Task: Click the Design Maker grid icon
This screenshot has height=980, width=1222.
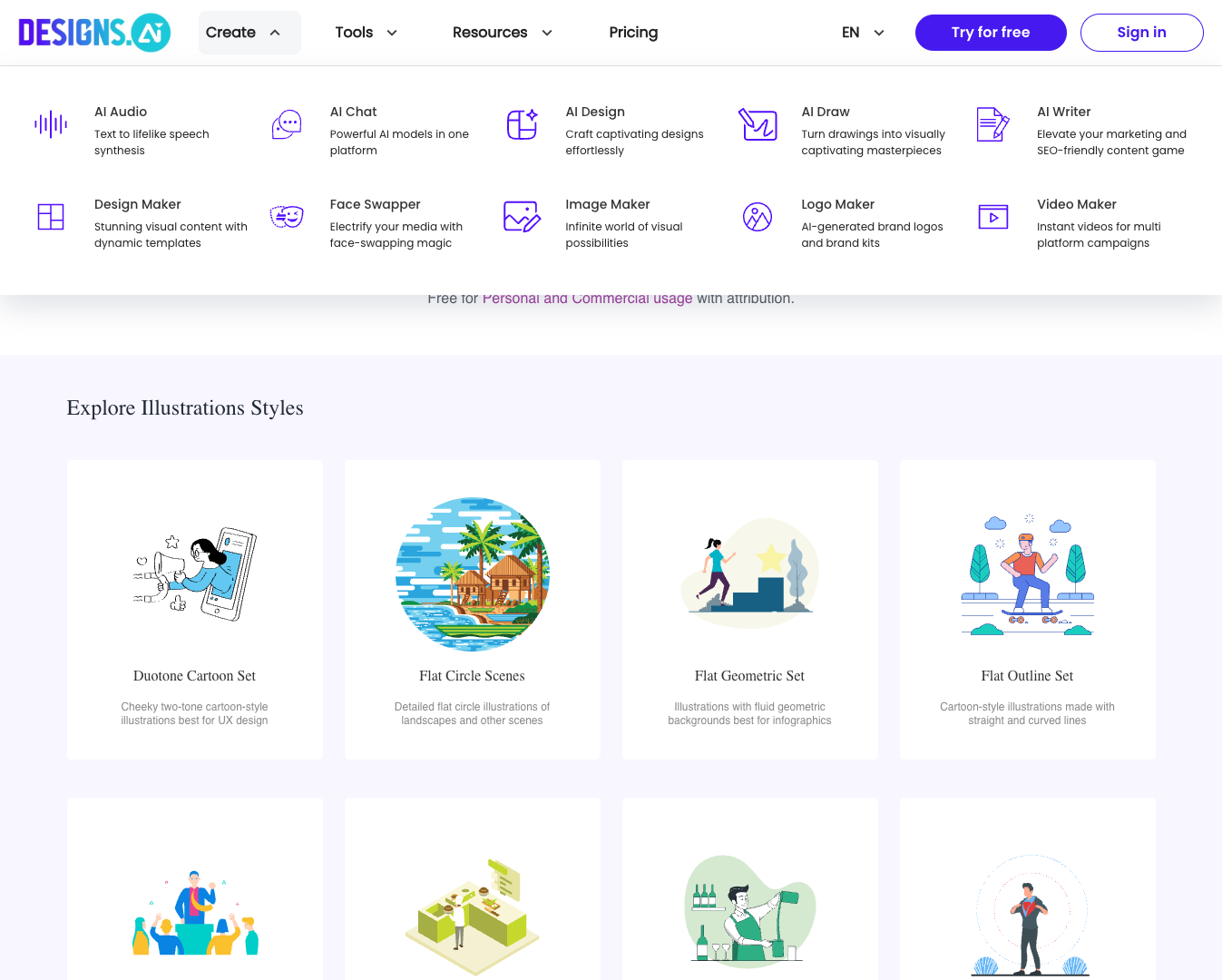Action: pos(51,217)
